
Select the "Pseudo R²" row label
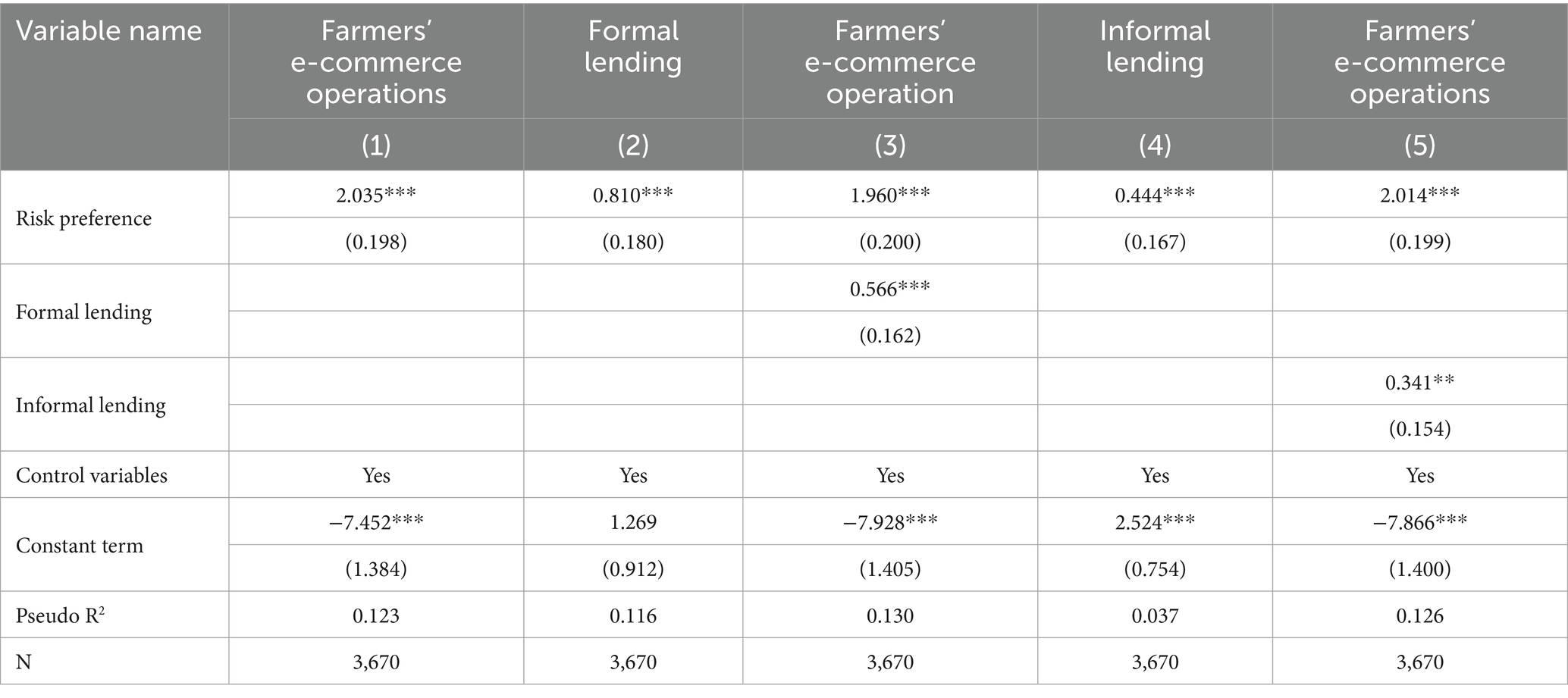click(x=61, y=615)
